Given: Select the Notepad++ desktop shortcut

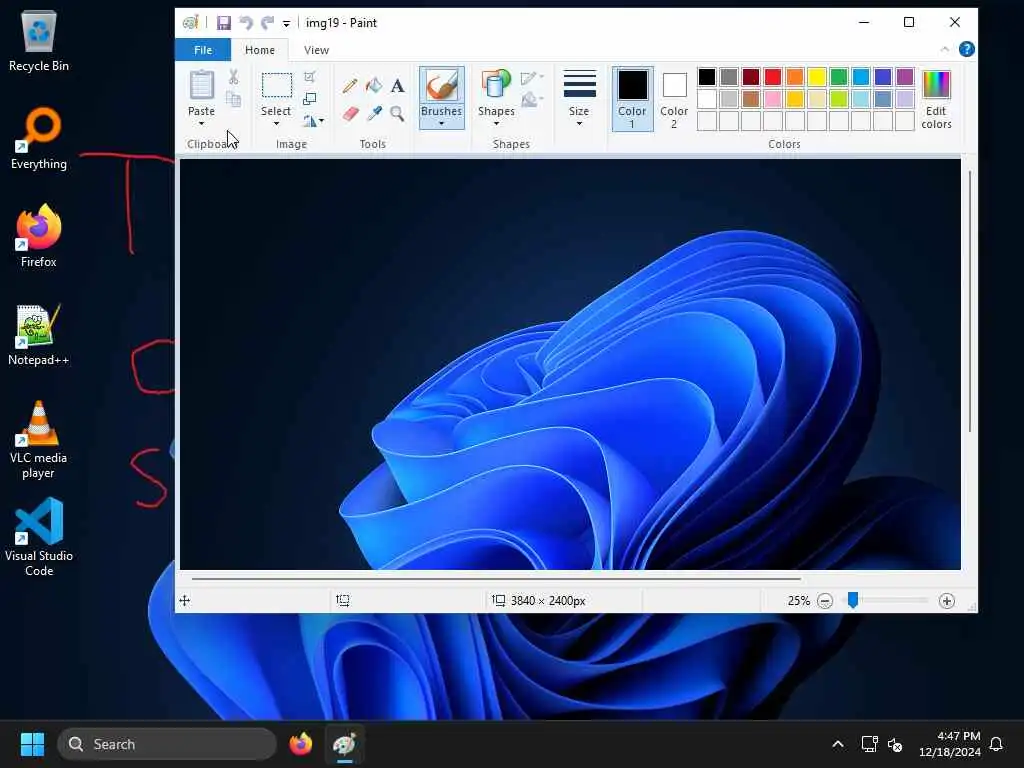Looking at the screenshot, I should tap(39, 334).
